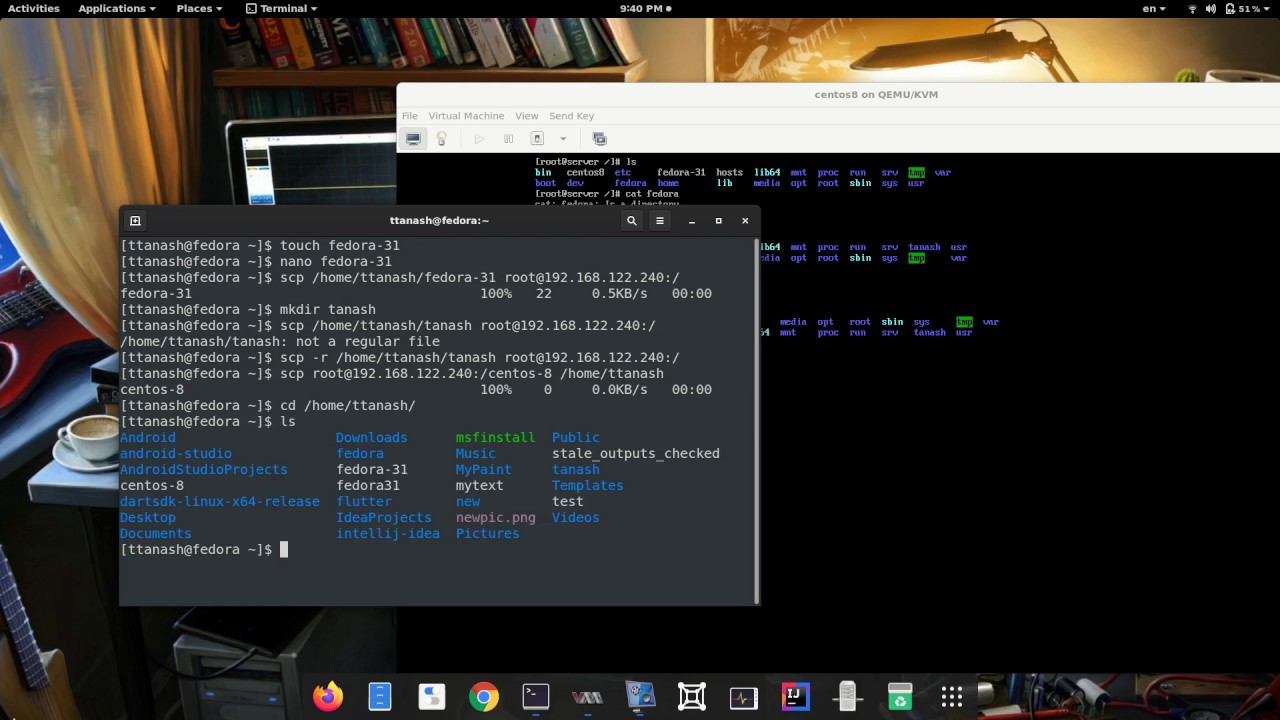Viewport: 1280px width, 720px height.
Task: Expand the Applications menu
Action: [116, 8]
